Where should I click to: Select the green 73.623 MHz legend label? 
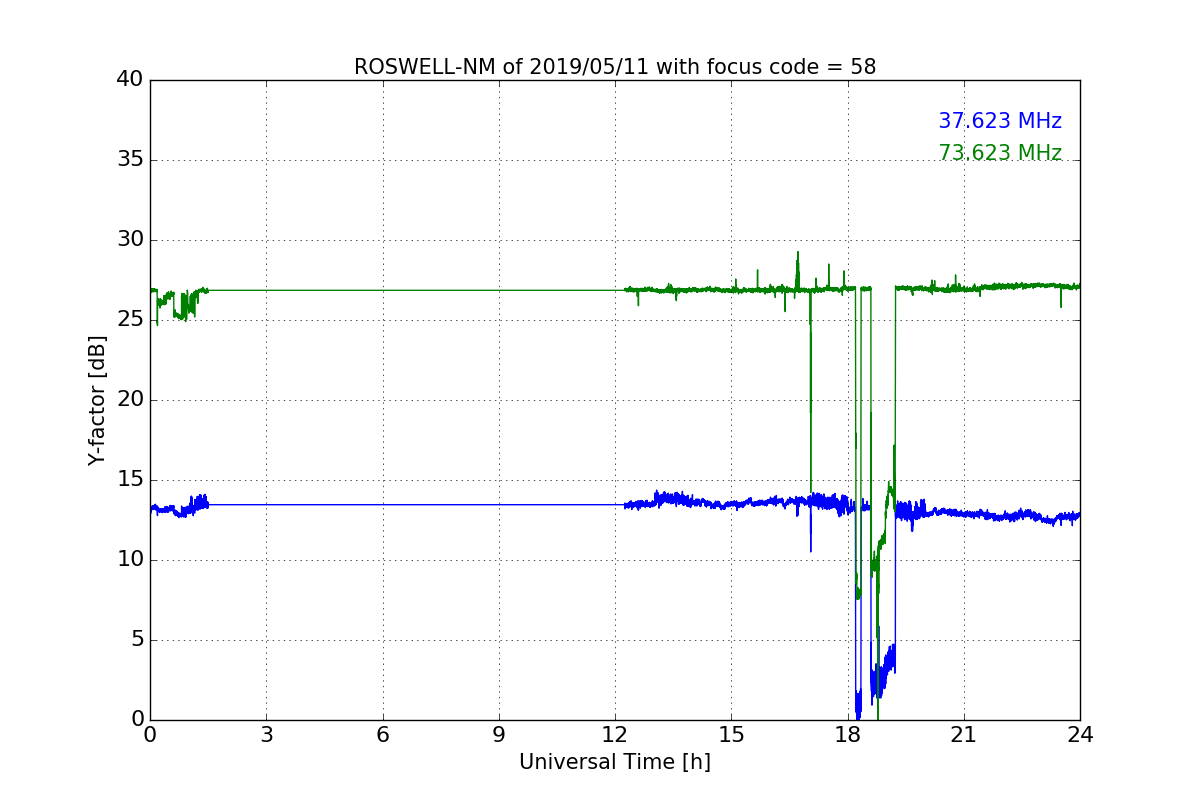pos(1000,153)
